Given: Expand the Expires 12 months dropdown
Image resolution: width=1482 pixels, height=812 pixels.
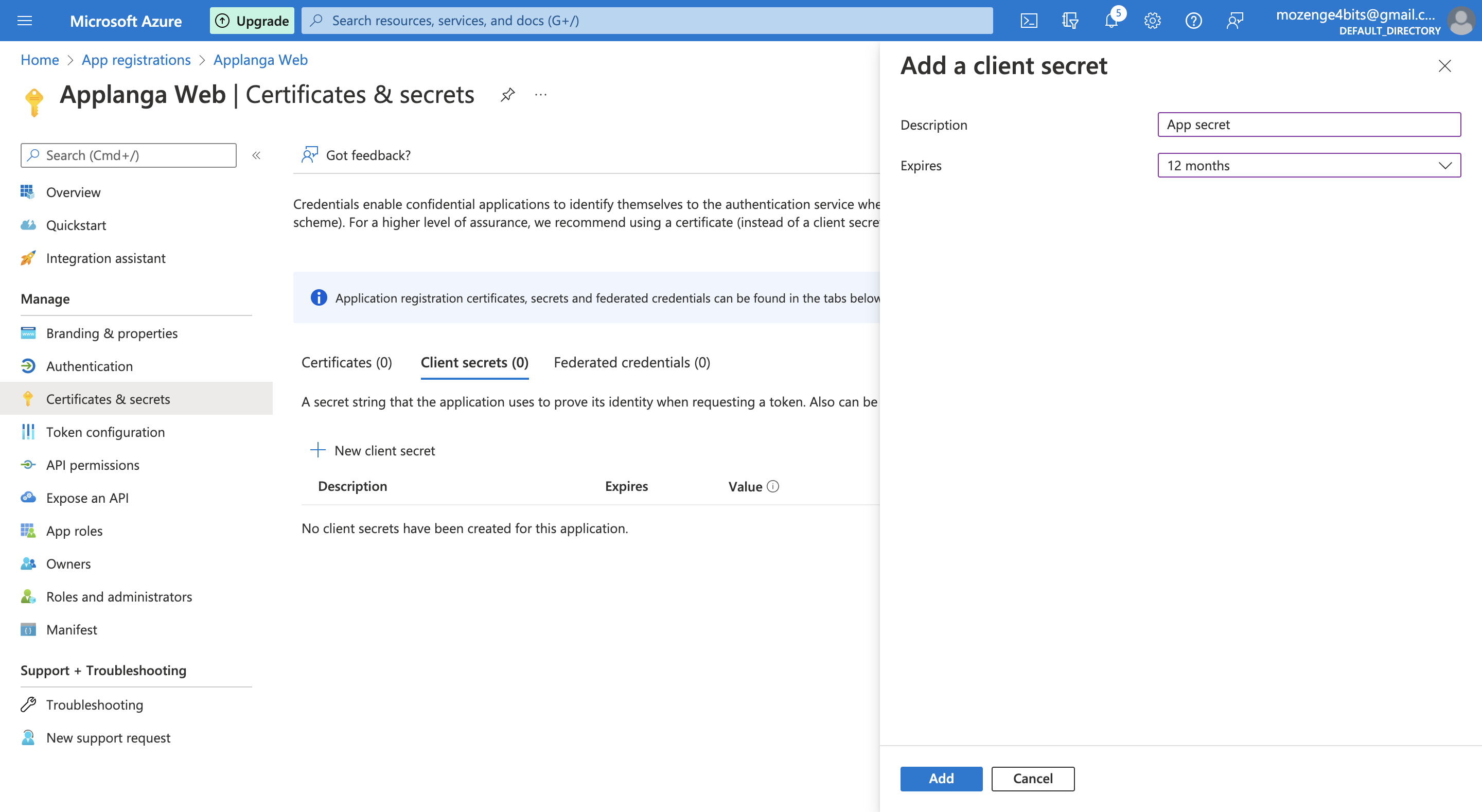Looking at the screenshot, I should pos(1309,166).
